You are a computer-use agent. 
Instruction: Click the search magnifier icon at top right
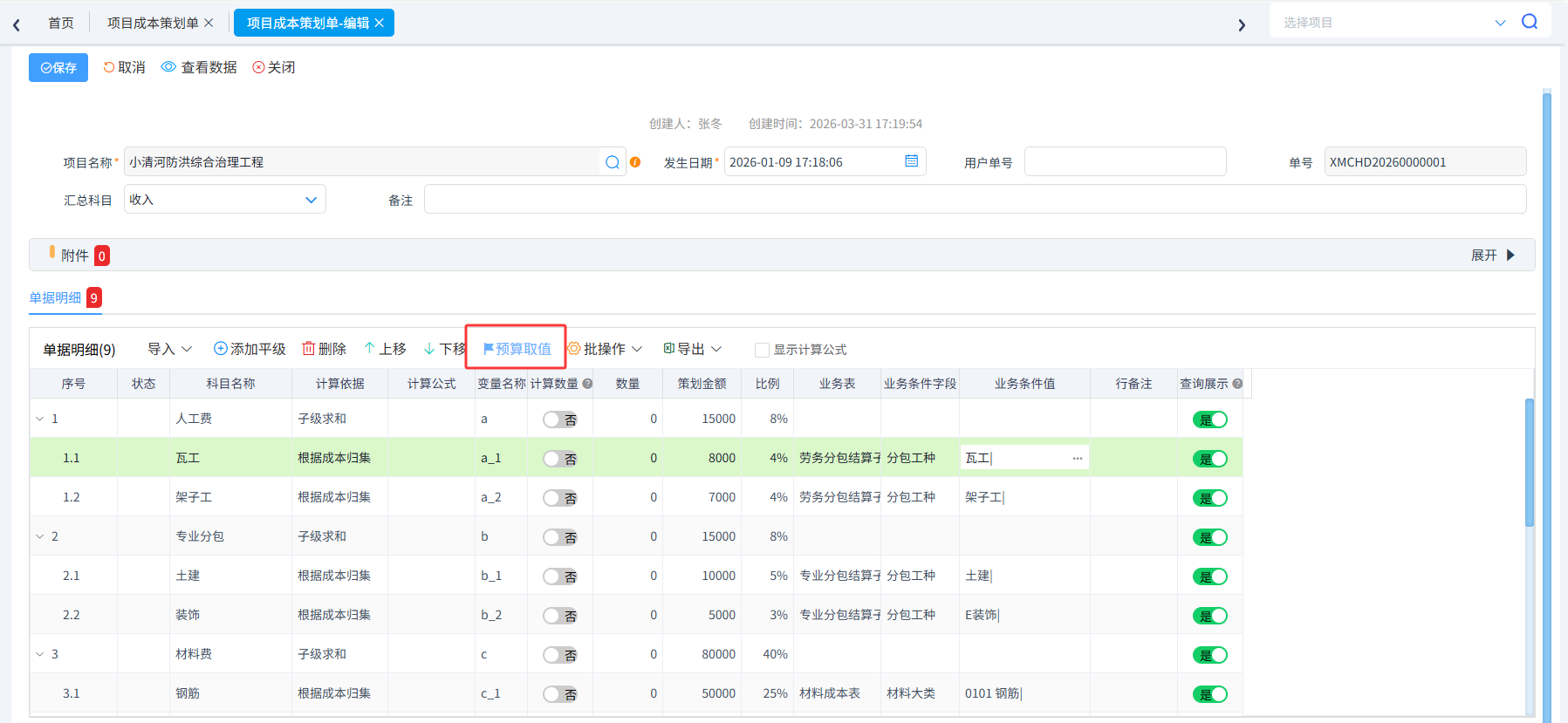click(x=1529, y=22)
